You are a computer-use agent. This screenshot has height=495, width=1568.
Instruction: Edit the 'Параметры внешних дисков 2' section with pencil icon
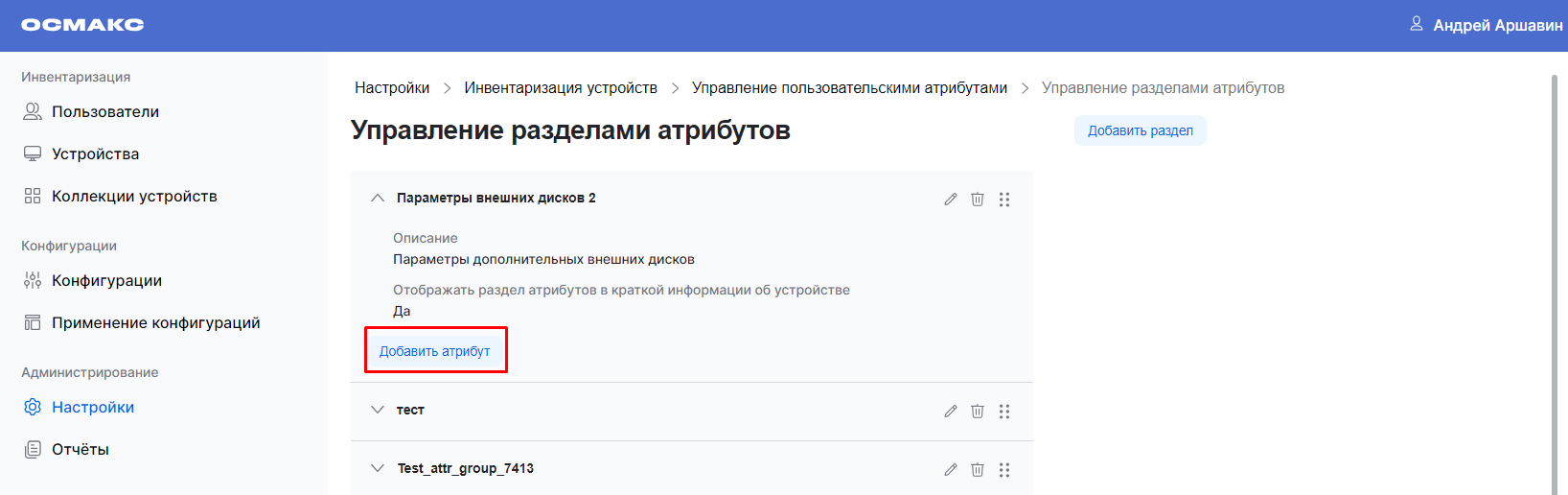(950, 200)
